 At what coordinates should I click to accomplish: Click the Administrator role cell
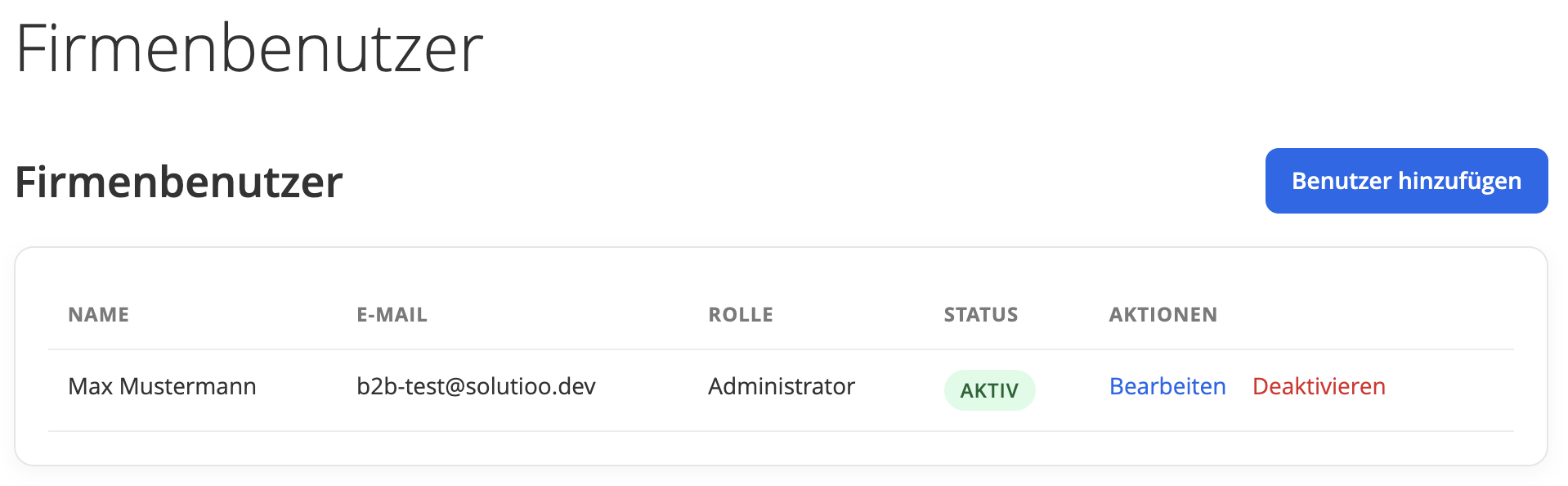coord(781,386)
